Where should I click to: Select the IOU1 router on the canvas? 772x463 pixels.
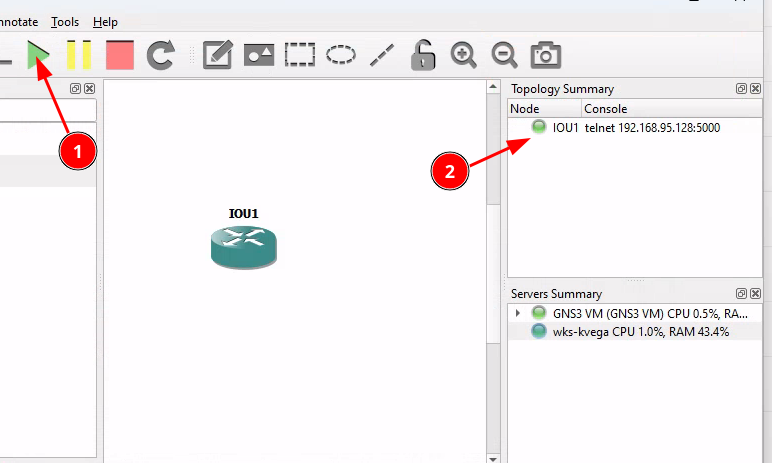(243, 245)
